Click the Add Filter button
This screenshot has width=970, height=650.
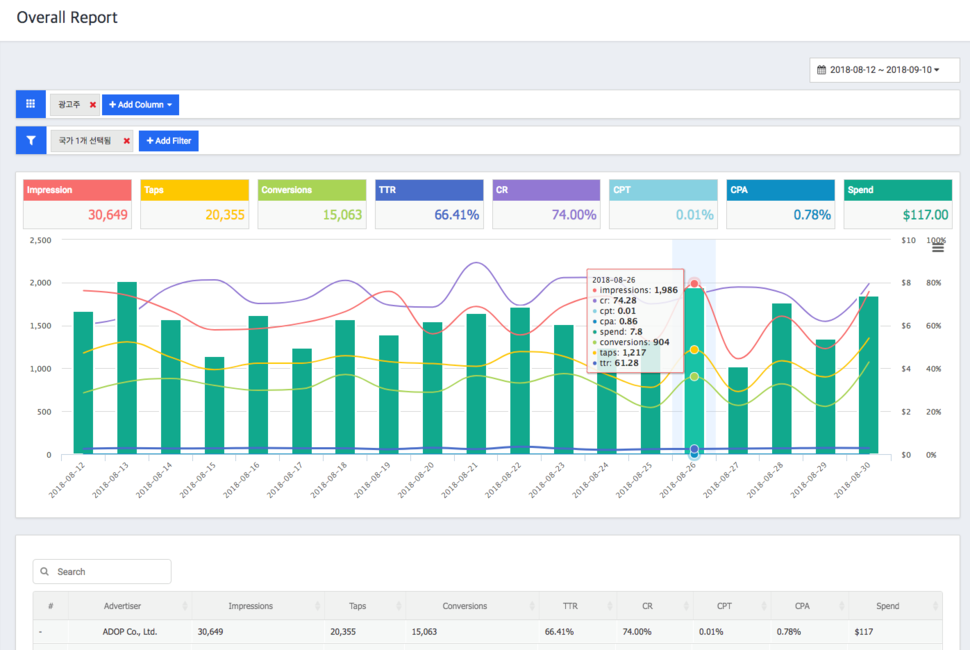[x=168, y=141]
